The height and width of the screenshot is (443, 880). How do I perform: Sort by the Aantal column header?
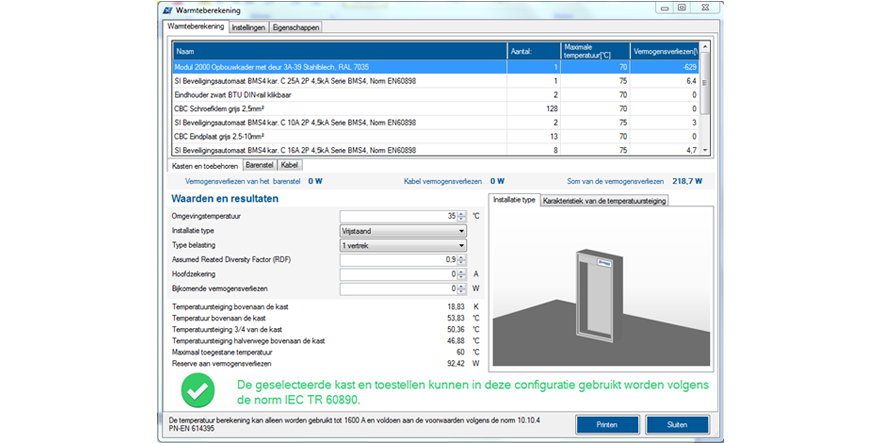pos(534,51)
